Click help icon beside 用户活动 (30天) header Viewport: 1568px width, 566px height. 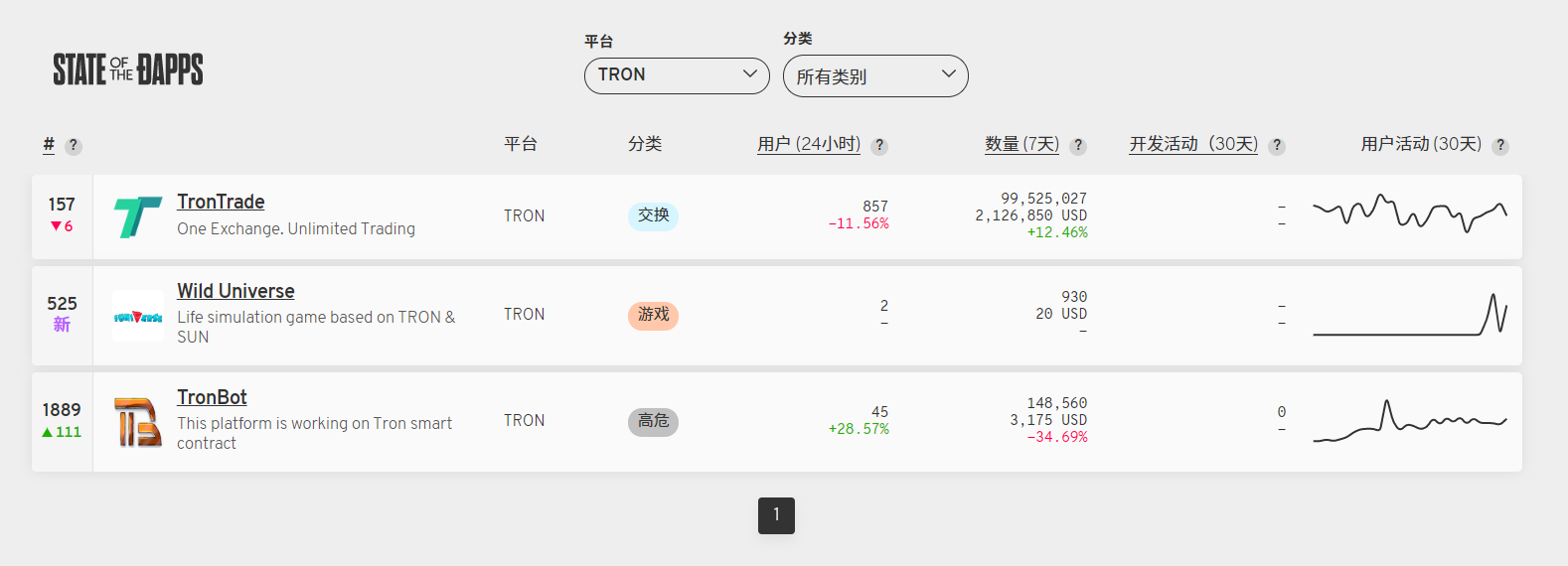click(x=1500, y=146)
